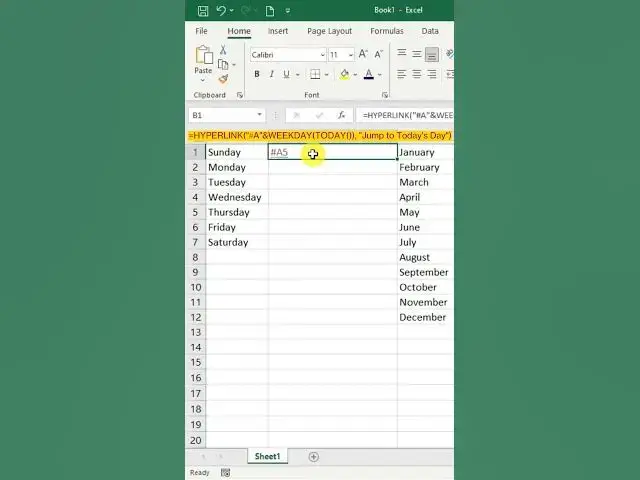The image size is (640, 480).
Task: Expand the Fill Color palette arrow
Action: click(x=355, y=75)
